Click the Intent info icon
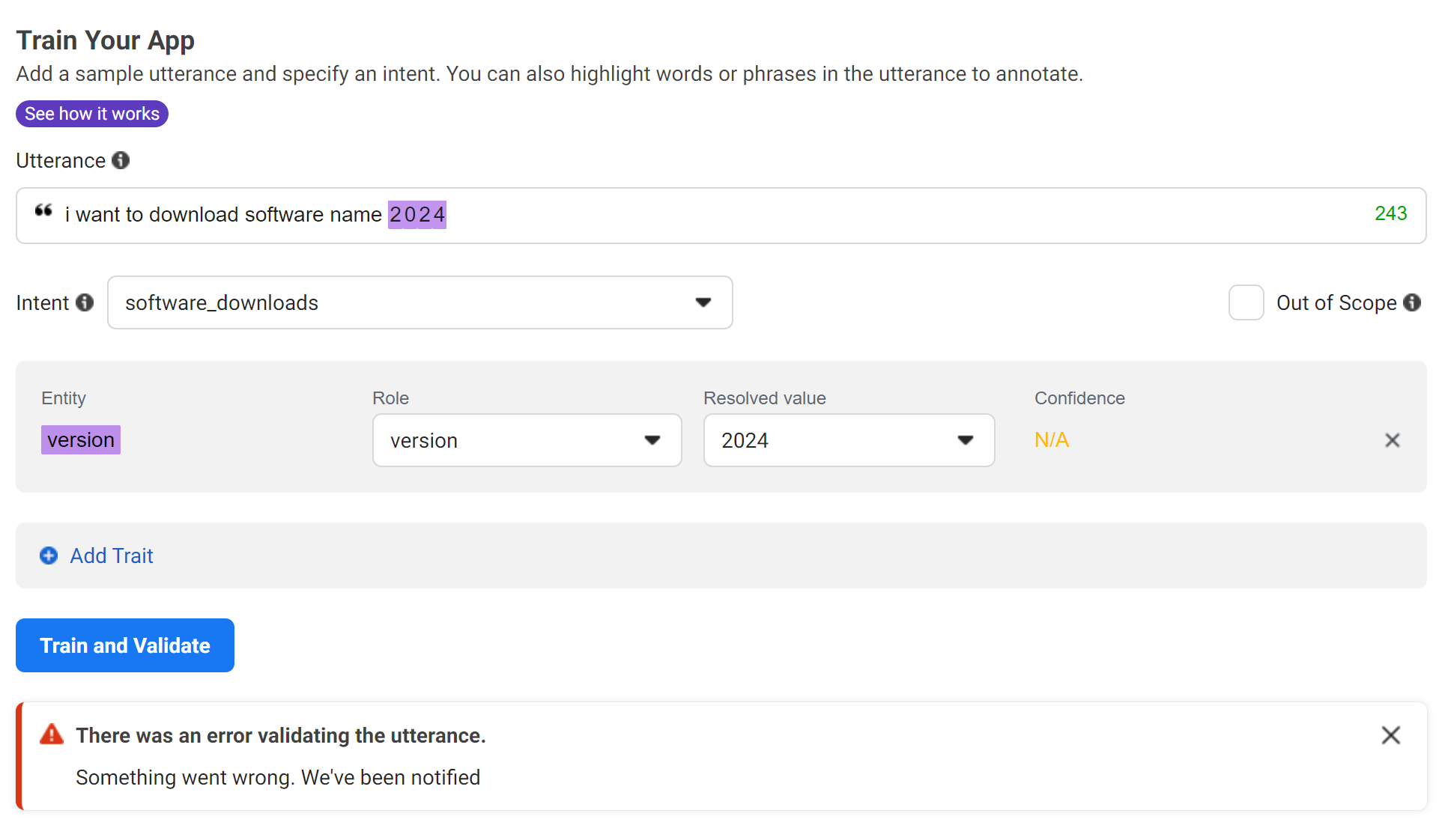Image resolution: width=1448 pixels, height=840 pixels. pos(85,302)
